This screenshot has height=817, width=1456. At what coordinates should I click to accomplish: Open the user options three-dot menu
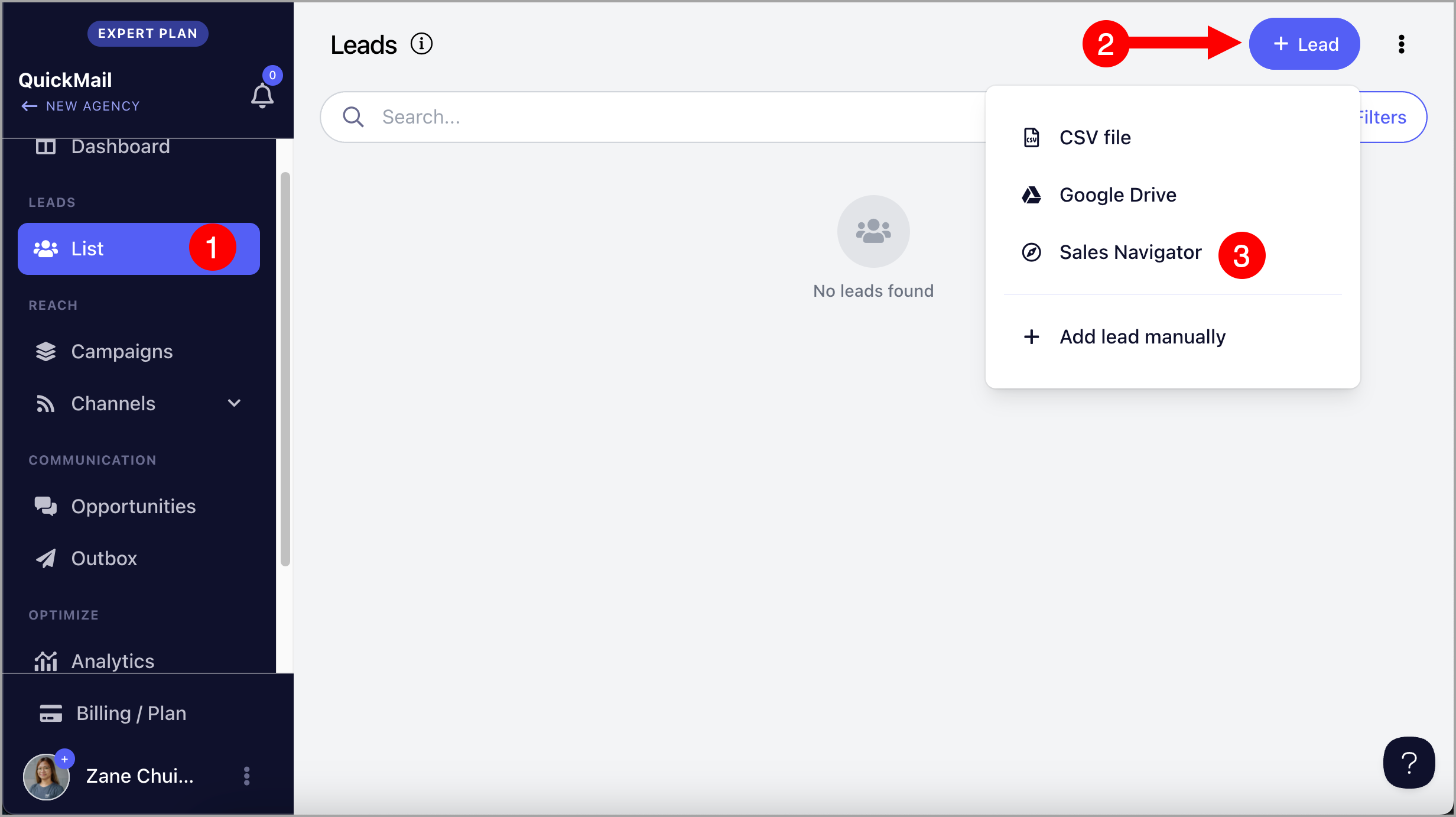tap(246, 776)
